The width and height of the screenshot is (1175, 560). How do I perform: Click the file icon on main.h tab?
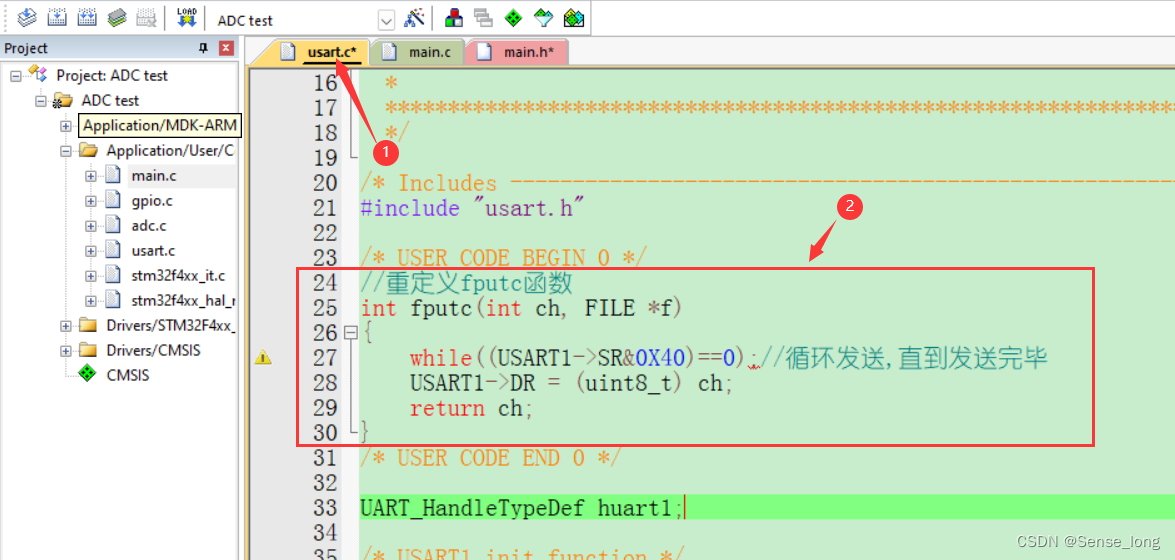(484, 52)
